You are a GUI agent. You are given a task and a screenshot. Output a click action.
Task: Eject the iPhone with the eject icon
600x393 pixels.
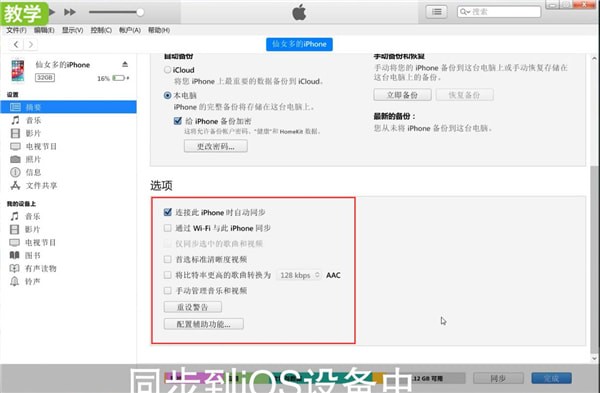125,64
